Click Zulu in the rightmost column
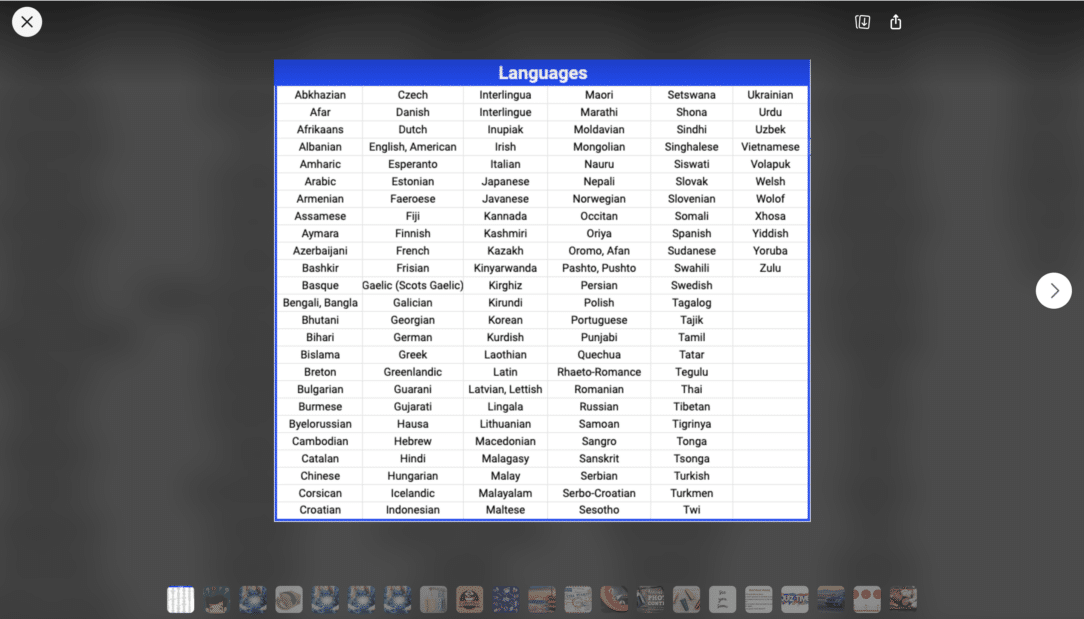 point(769,267)
